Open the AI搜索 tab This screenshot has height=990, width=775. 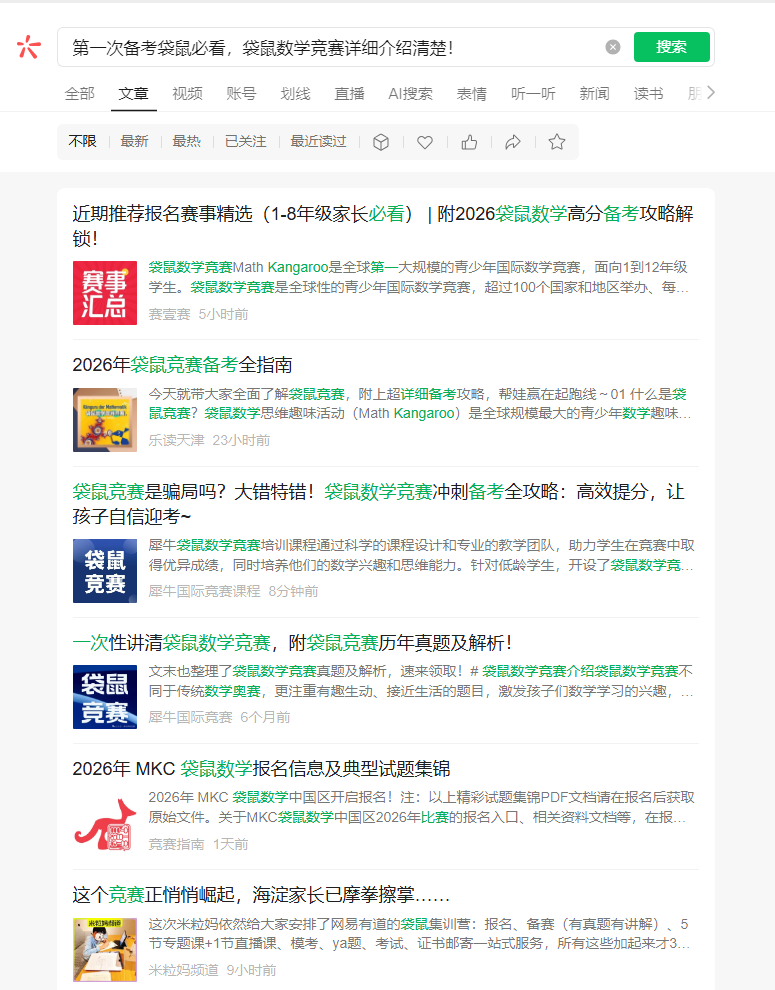(411, 94)
